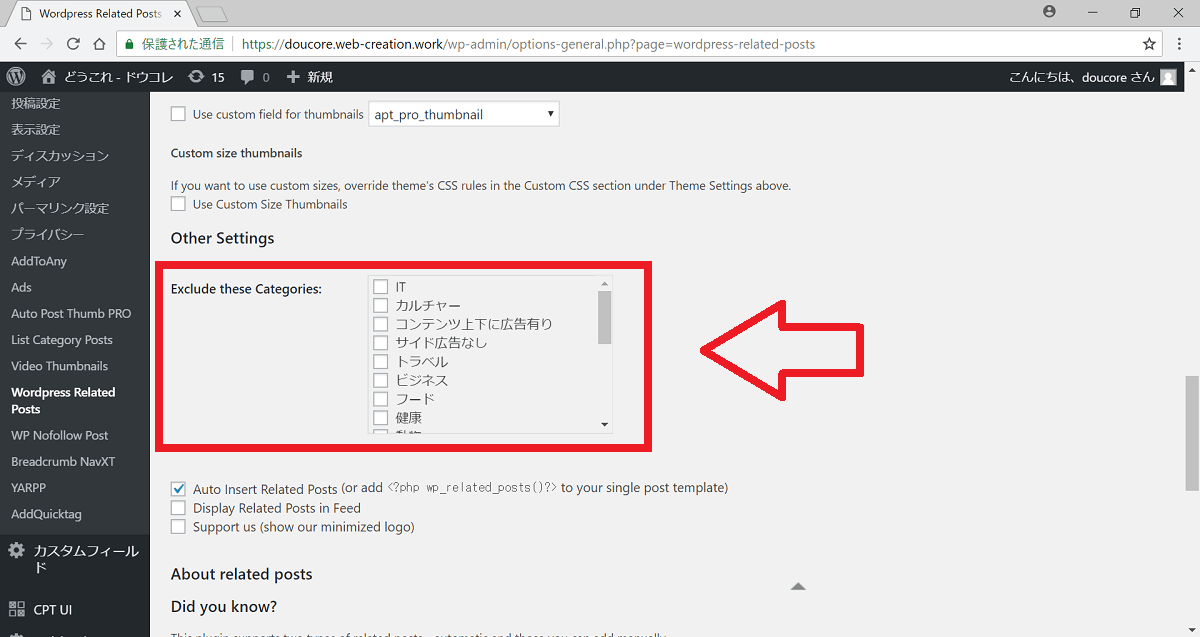Click the どうこれ - ドウコレ site name link
This screenshot has width=1200, height=637.
click(x=120, y=77)
